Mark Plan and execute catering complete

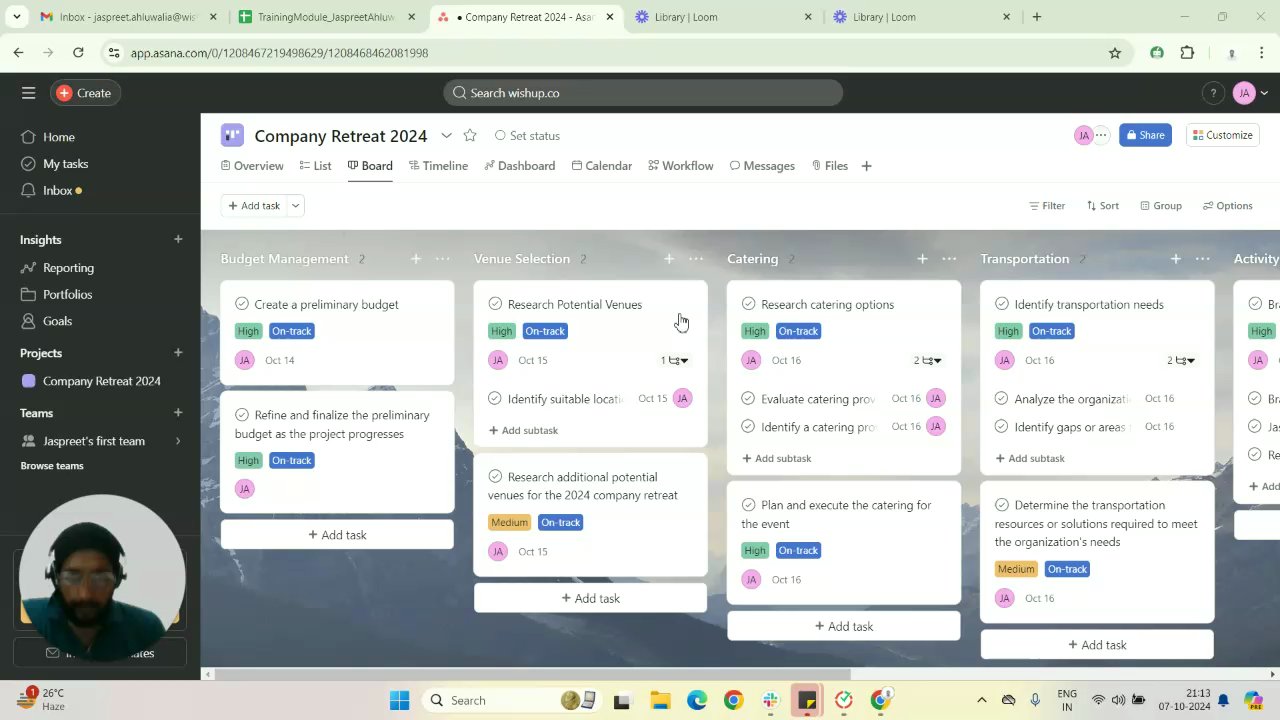click(x=748, y=505)
